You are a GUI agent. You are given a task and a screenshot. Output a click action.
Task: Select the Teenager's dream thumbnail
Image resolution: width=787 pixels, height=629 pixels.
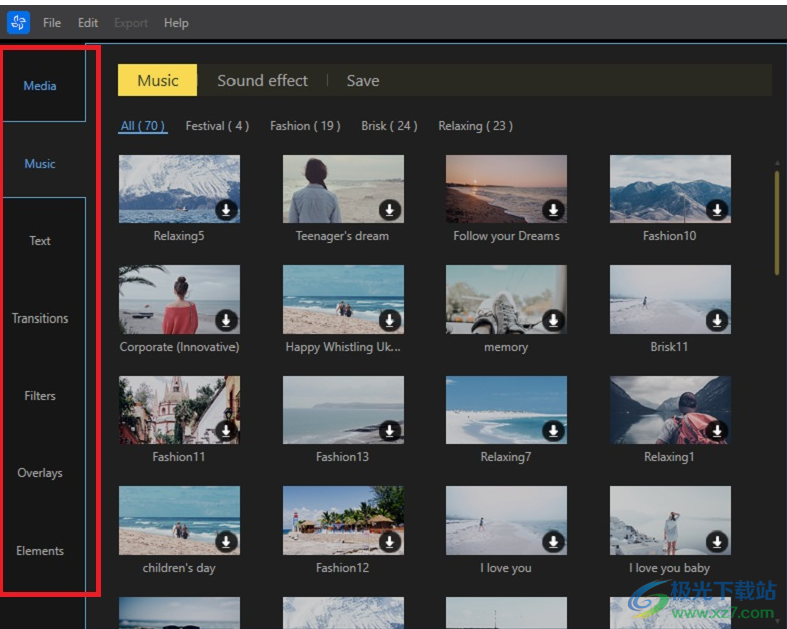point(343,189)
